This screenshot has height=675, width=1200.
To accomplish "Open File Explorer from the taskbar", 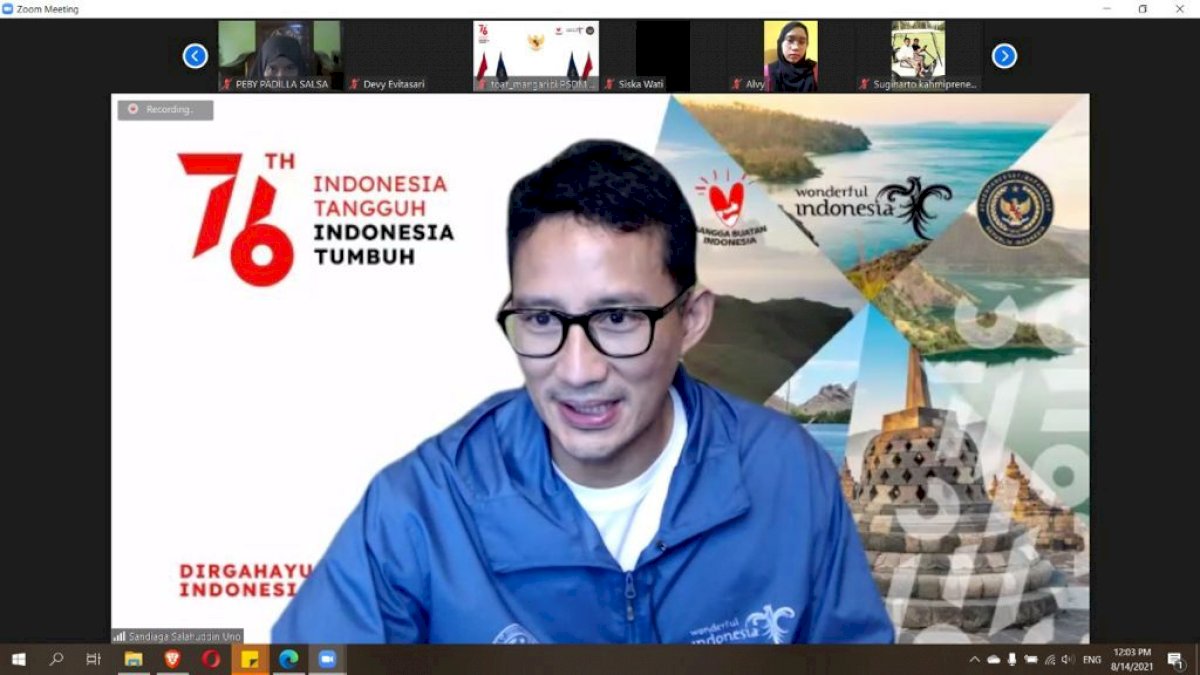I will pos(135,660).
